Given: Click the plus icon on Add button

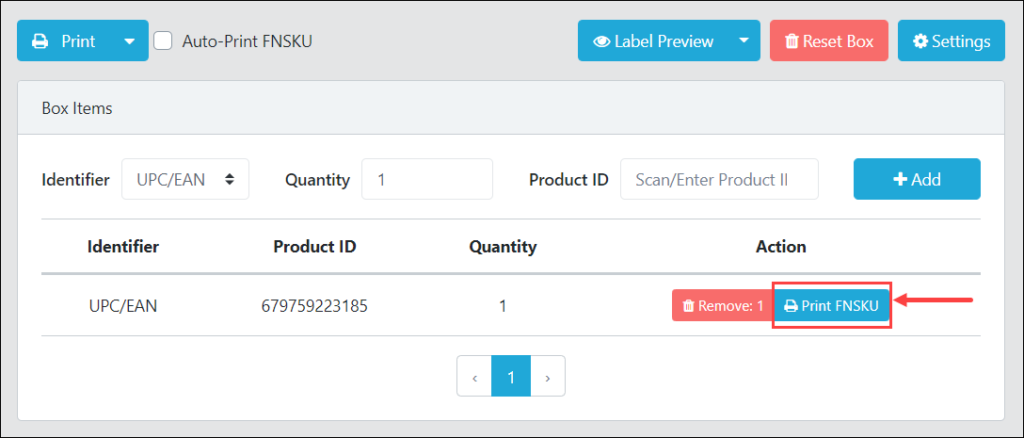Looking at the screenshot, I should pos(900,179).
